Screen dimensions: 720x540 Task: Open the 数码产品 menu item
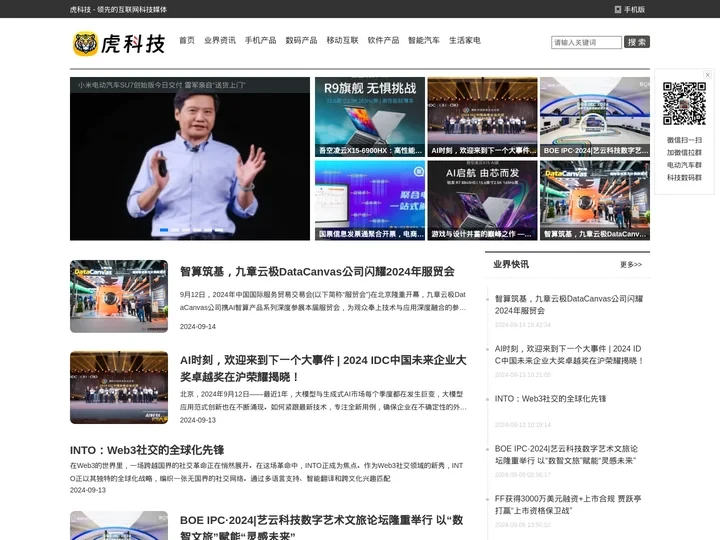point(301,40)
